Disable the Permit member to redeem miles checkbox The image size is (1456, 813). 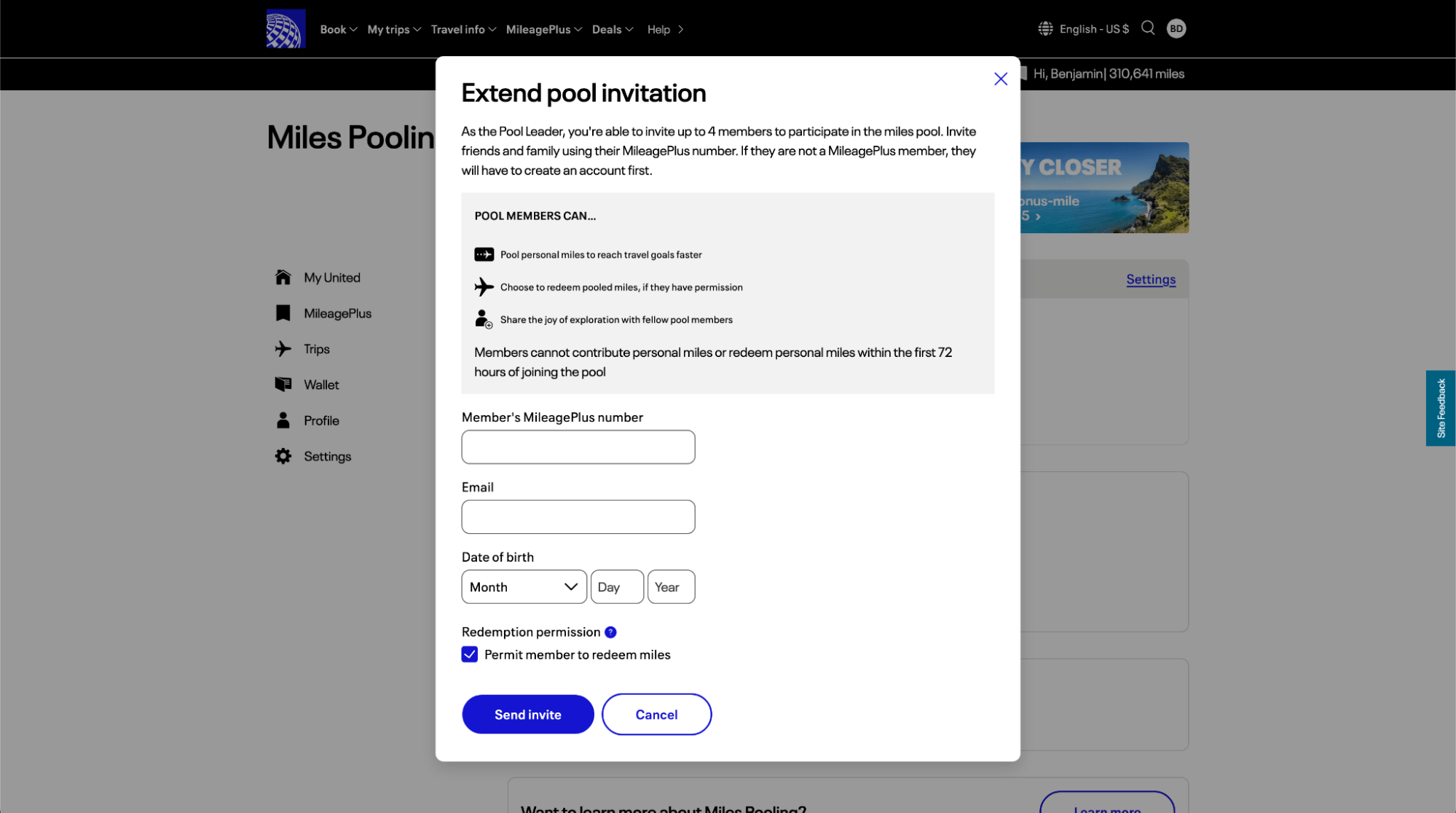469,655
